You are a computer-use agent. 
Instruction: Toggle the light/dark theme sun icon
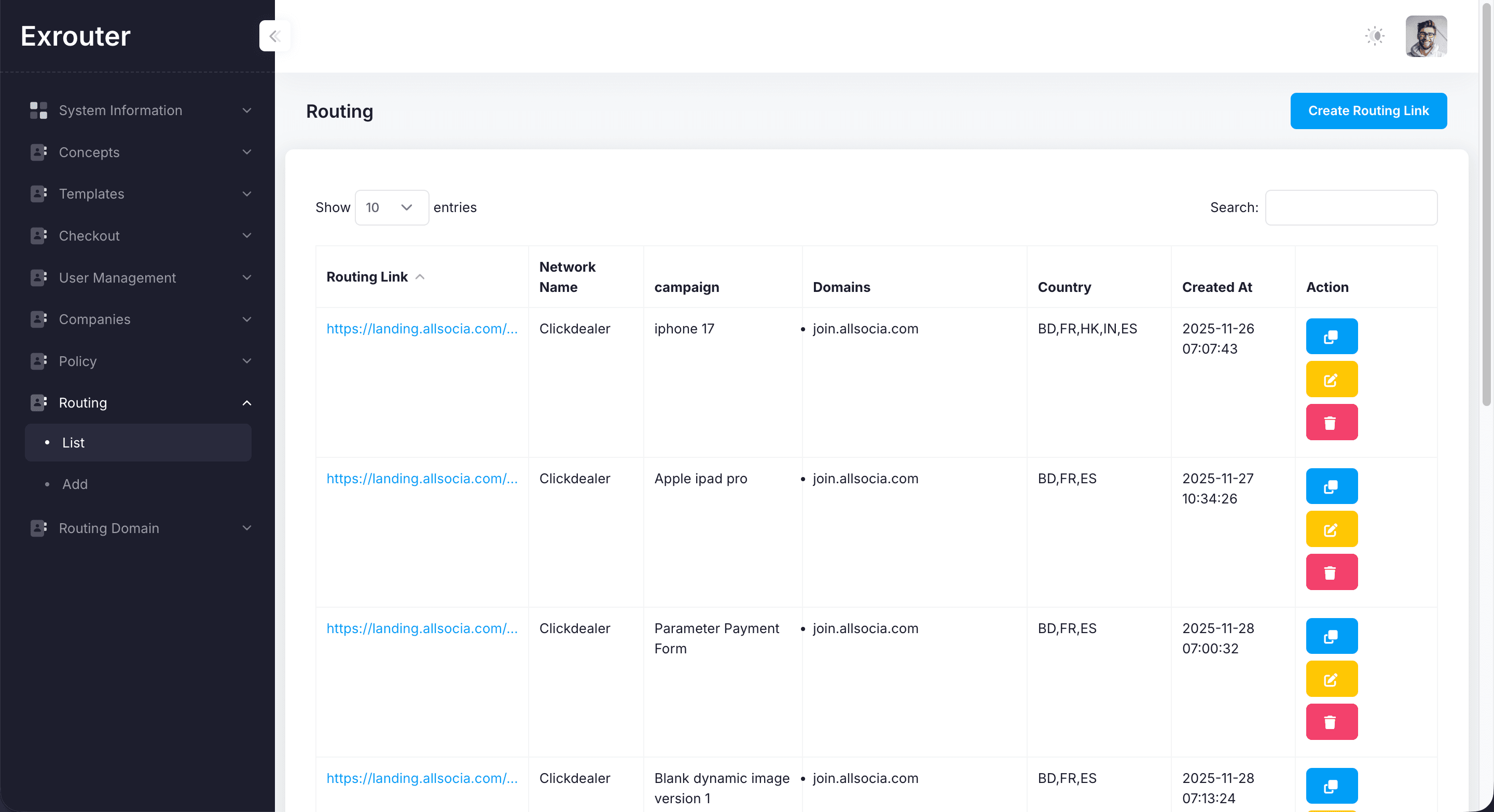pyautogui.click(x=1375, y=36)
